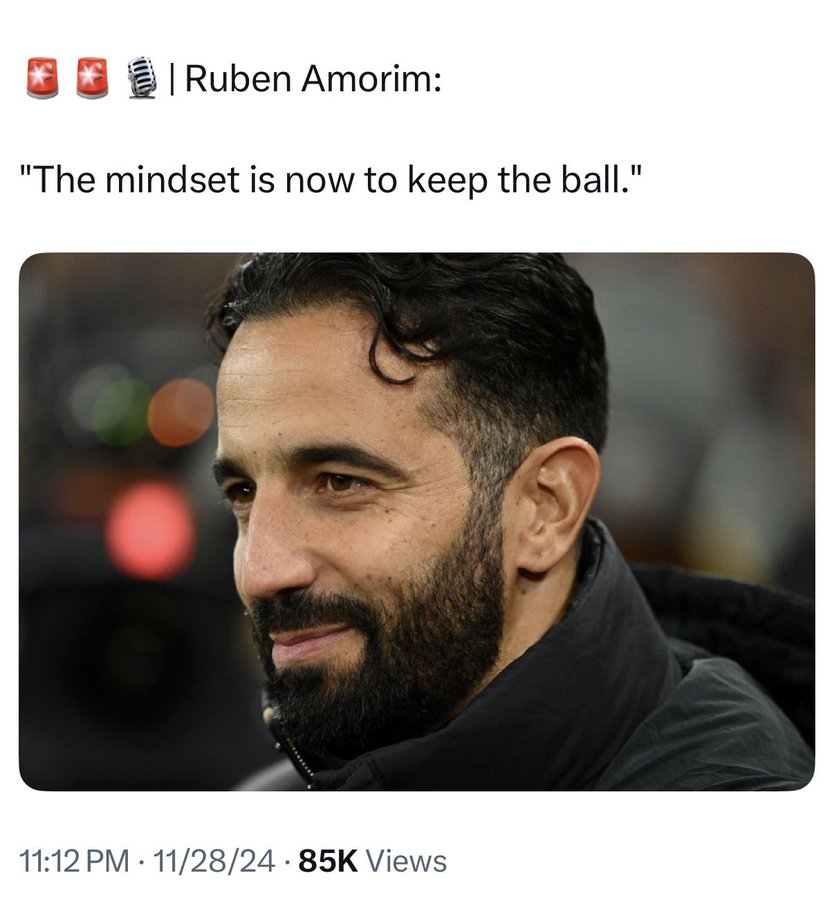Click the word "mindset" in the quote
The image size is (834, 900).
point(173,180)
